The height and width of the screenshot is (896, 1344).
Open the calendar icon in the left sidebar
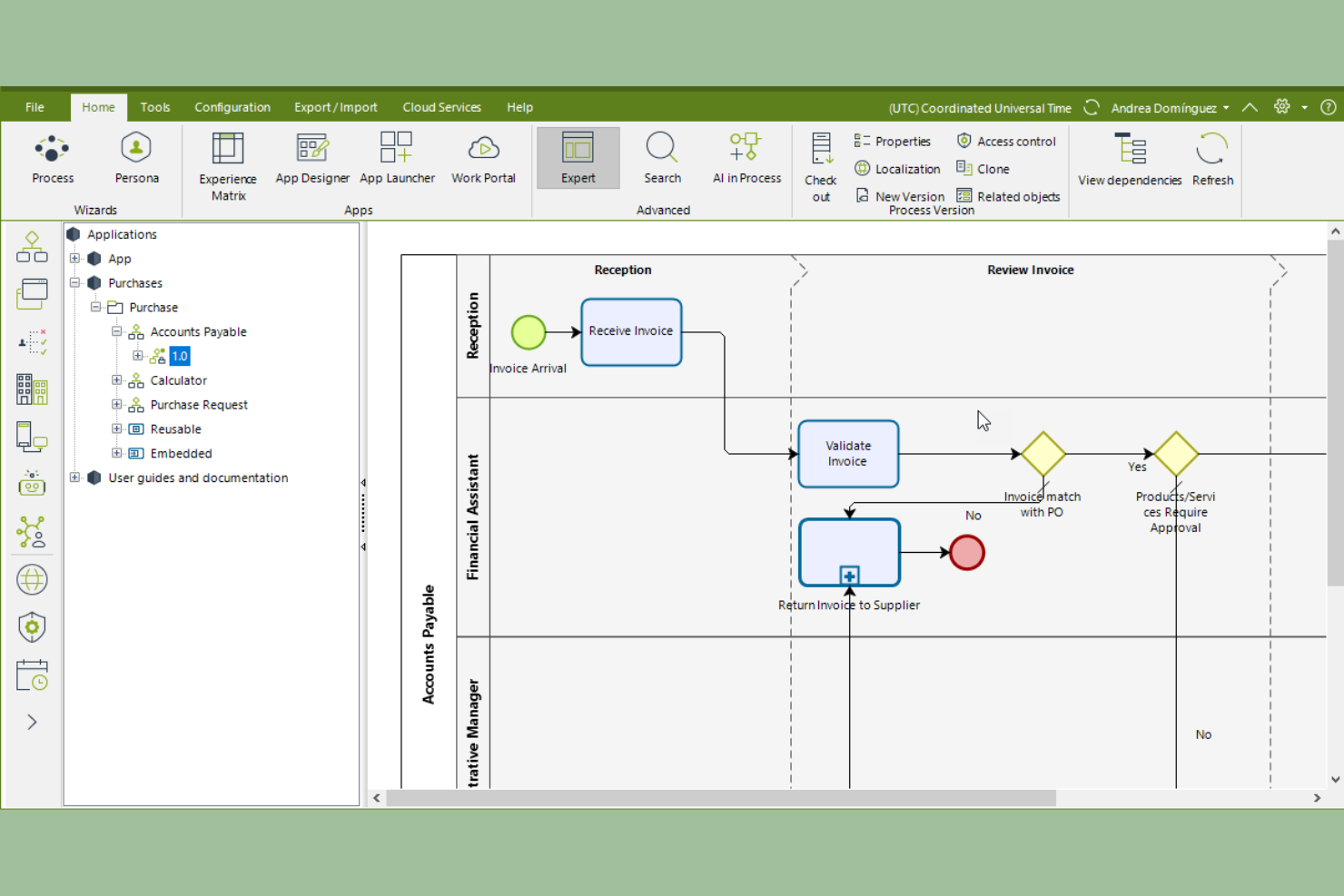coord(32,674)
